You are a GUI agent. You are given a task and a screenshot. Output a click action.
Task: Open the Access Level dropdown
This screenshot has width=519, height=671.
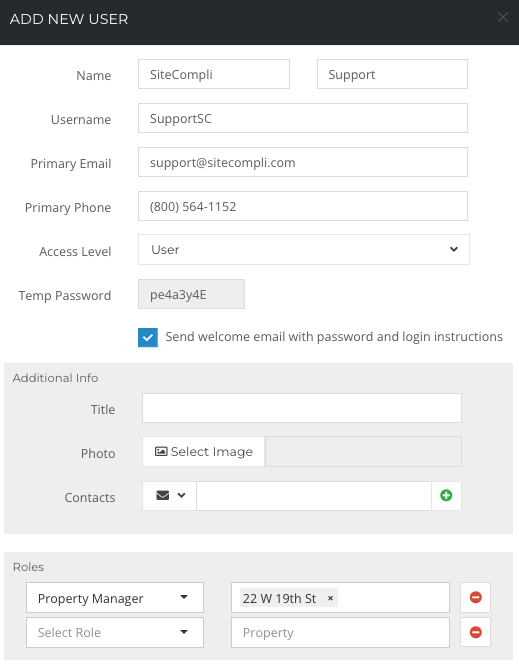pos(304,249)
